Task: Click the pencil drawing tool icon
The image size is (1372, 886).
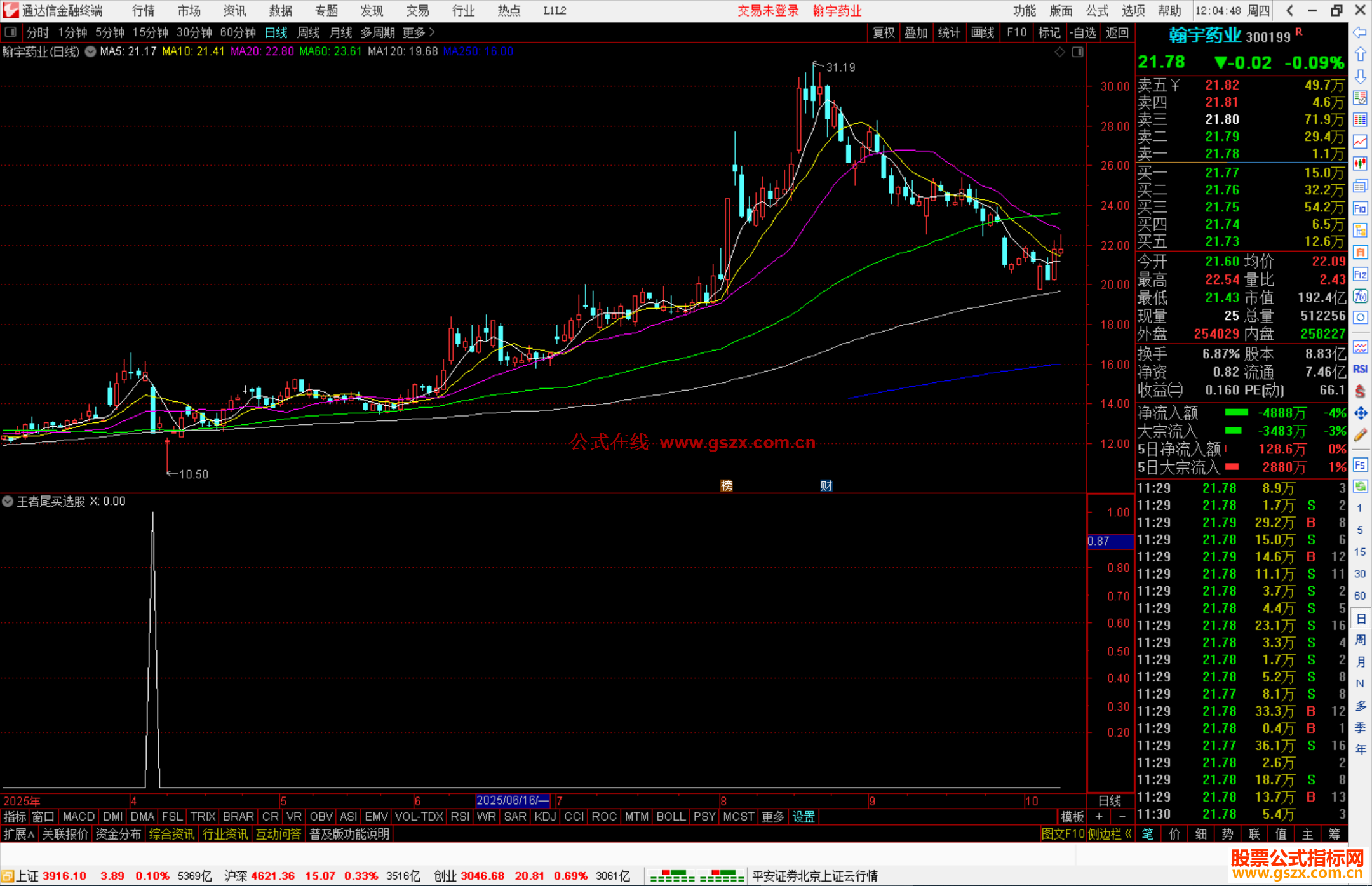Action: (x=1360, y=435)
